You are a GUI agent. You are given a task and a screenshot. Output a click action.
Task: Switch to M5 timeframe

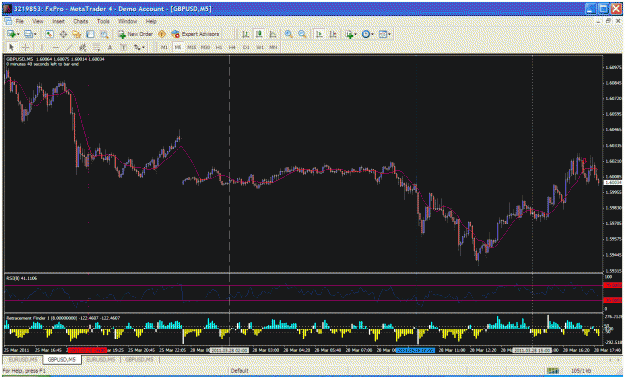[x=178, y=47]
